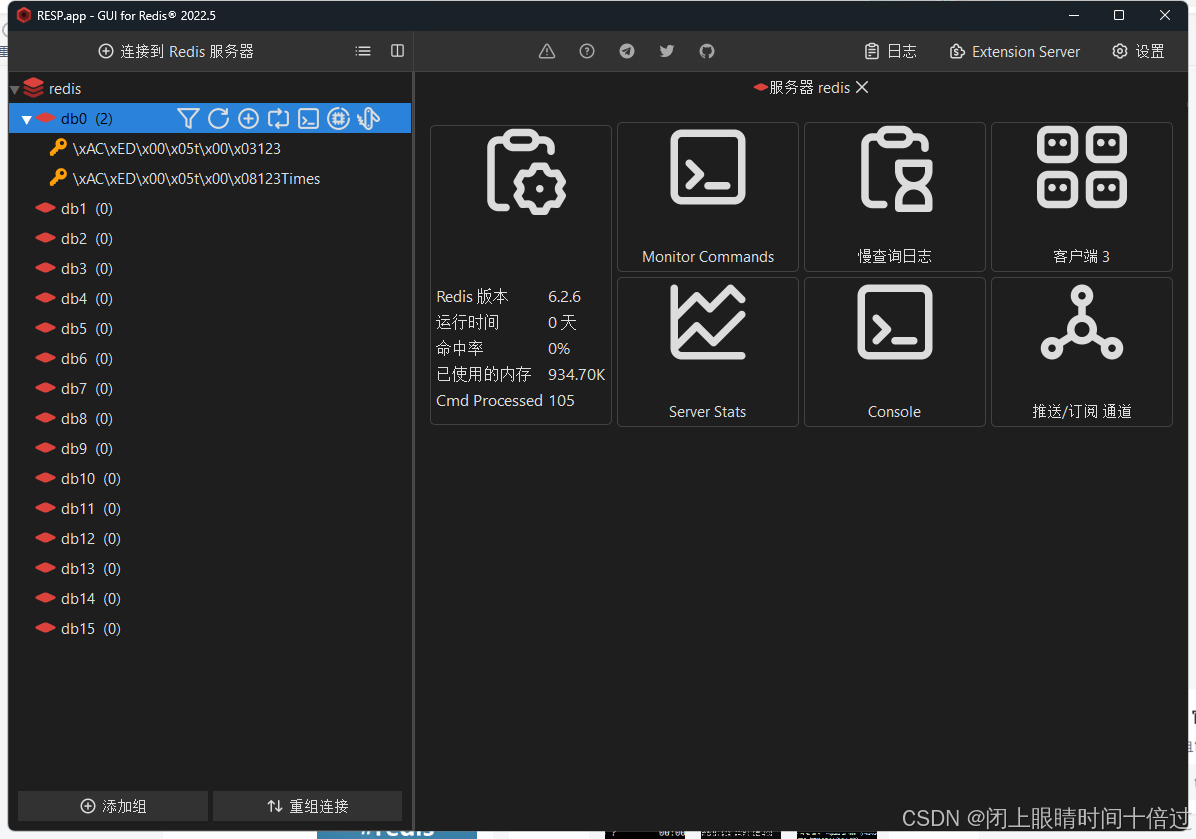The image size is (1196, 839).
Task: Click 连接到 Redis 服务器 button
Action: coord(176,51)
